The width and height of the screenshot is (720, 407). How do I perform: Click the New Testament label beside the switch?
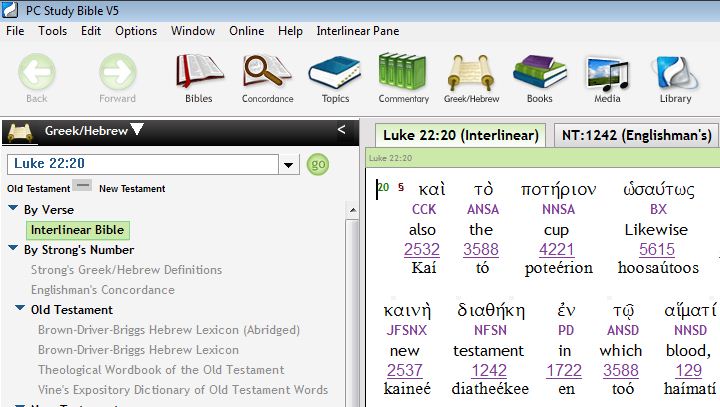point(132,189)
